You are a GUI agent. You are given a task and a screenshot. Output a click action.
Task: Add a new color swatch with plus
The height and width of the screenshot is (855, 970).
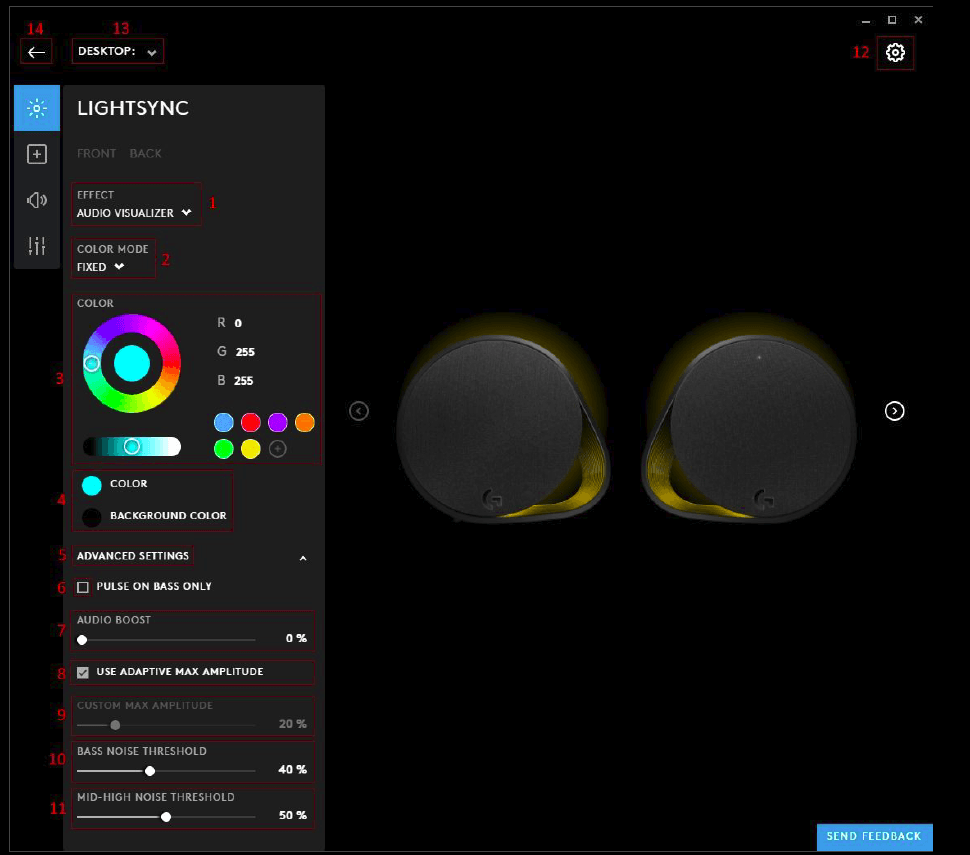click(278, 449)
